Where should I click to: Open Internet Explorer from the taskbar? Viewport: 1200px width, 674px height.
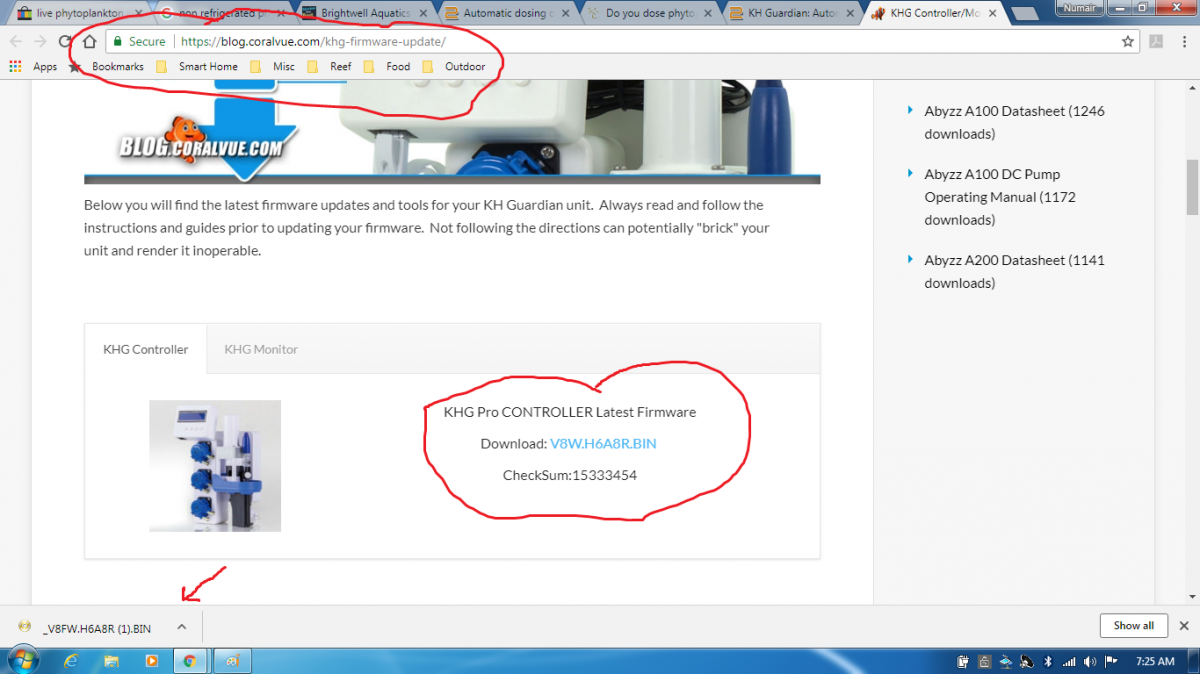point(72,661)
